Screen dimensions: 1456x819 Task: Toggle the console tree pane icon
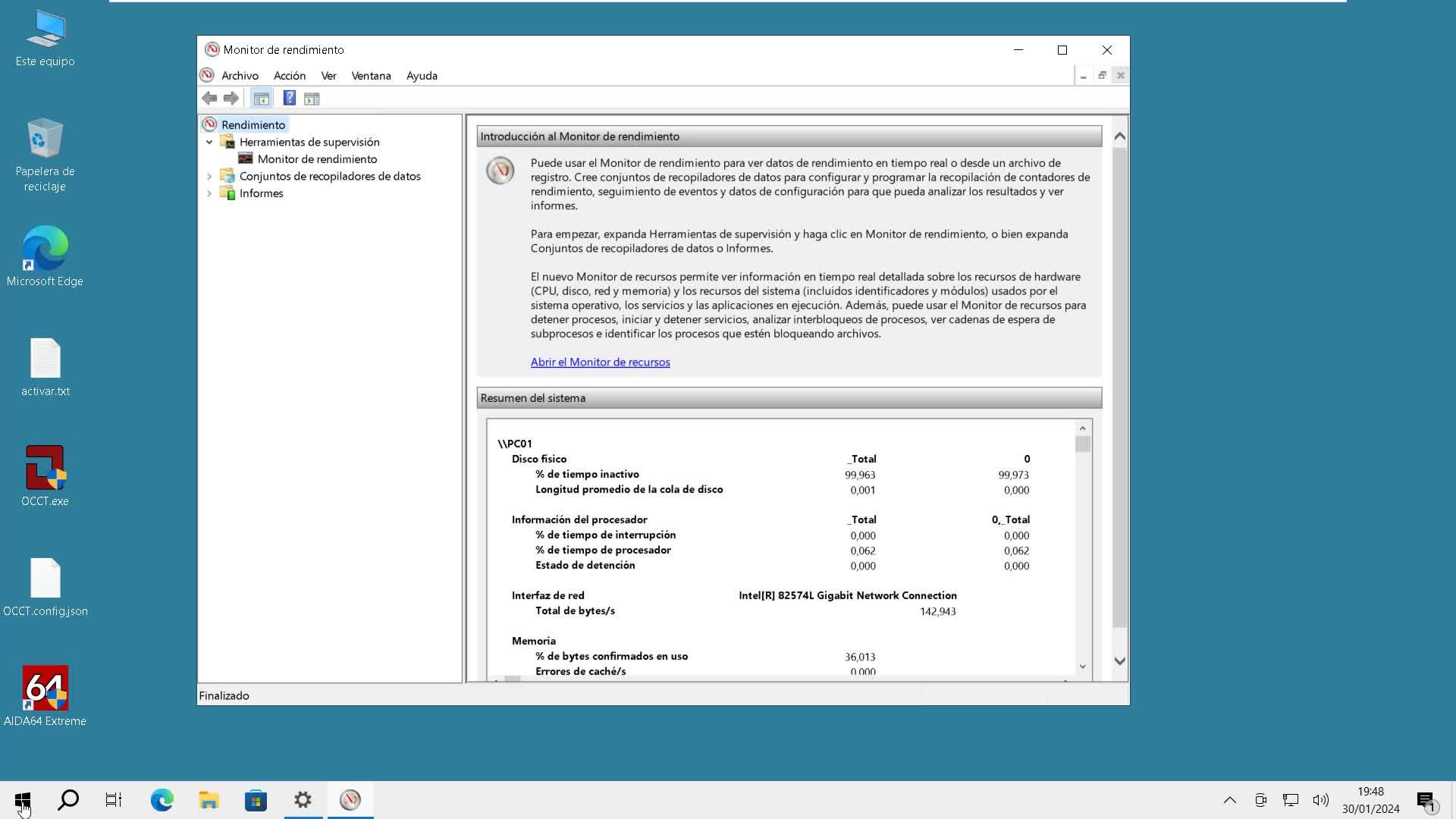coord(261,98)
